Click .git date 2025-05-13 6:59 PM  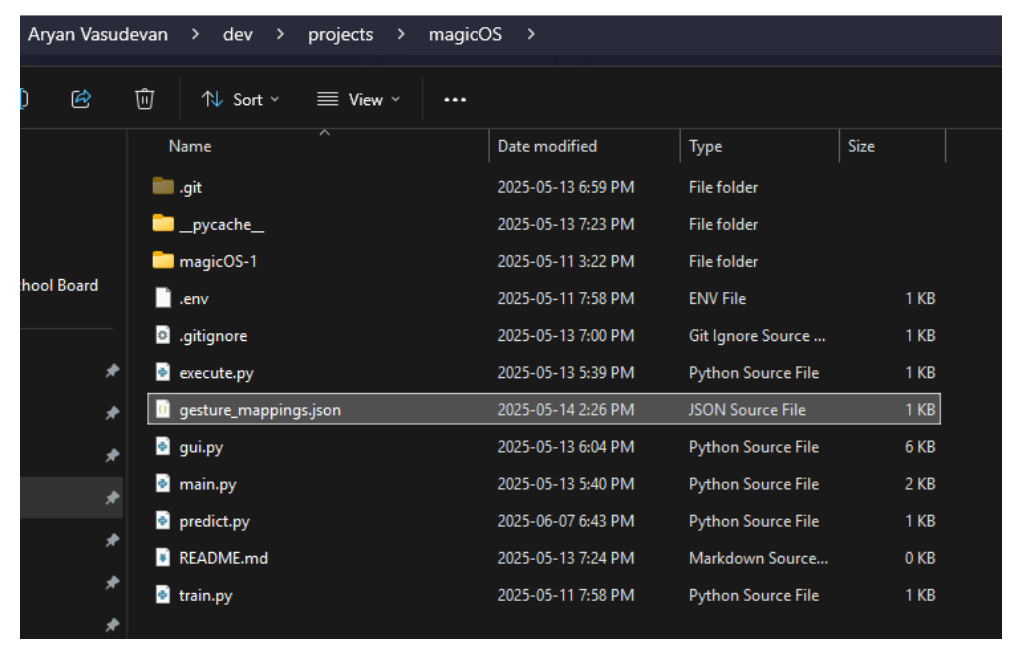coord(565,187)
